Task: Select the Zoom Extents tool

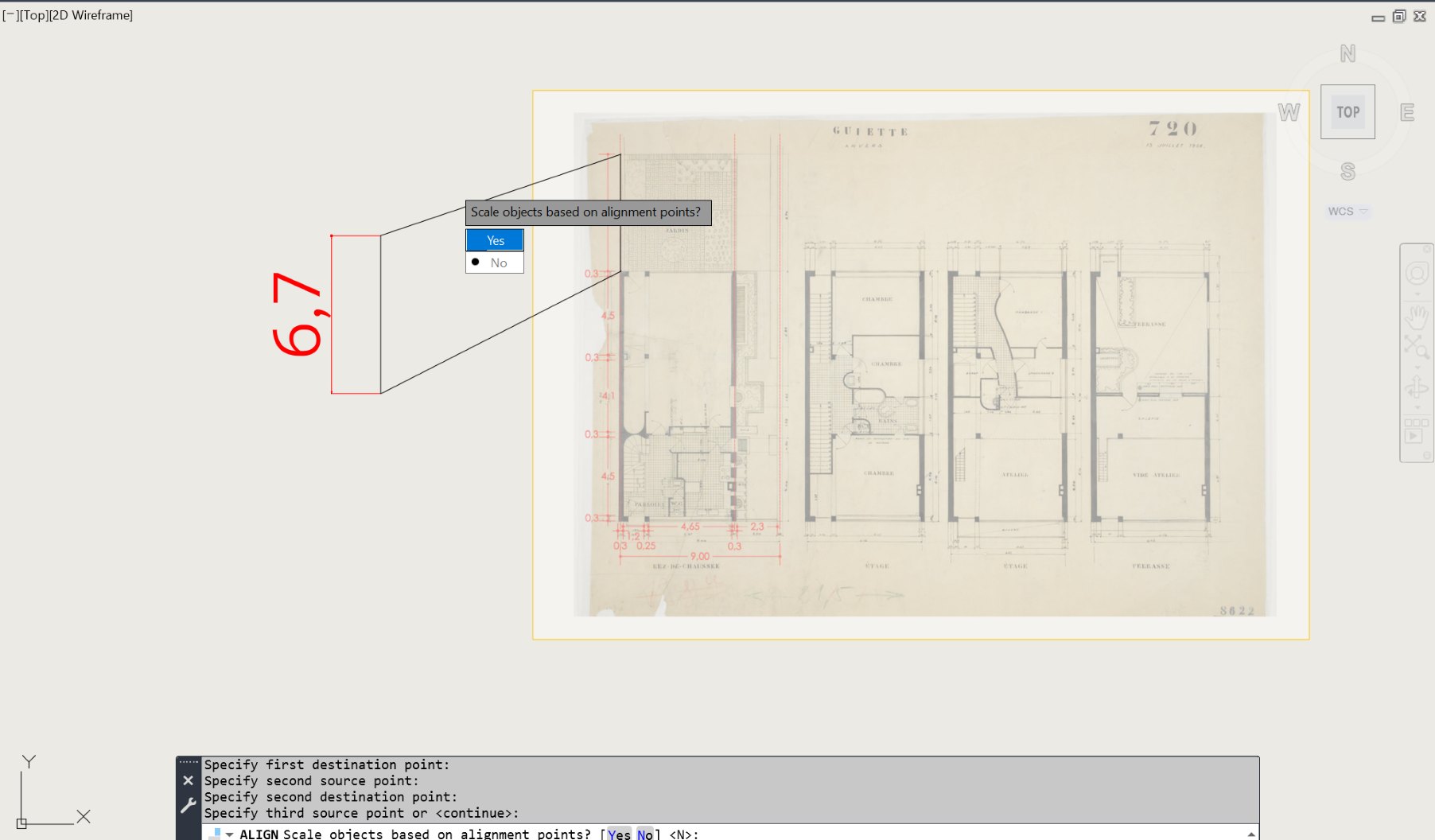Action: pyautogui.click(x=1416, y=346)
